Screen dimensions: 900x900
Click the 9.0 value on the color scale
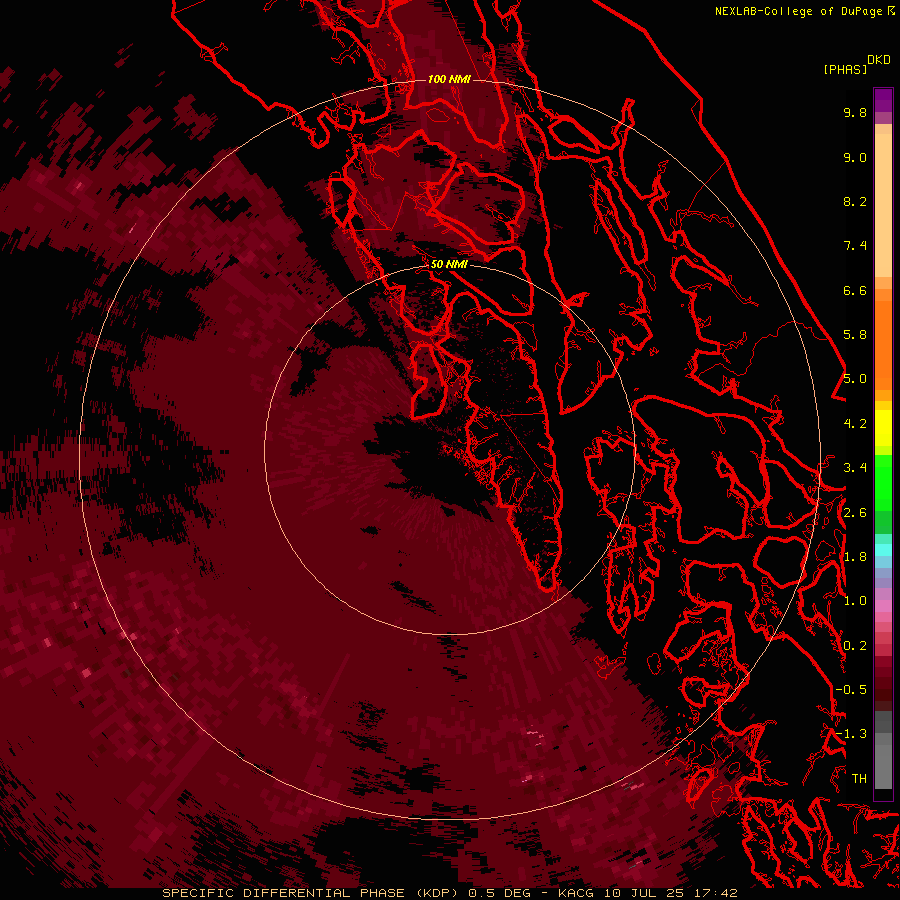[855, 157]
